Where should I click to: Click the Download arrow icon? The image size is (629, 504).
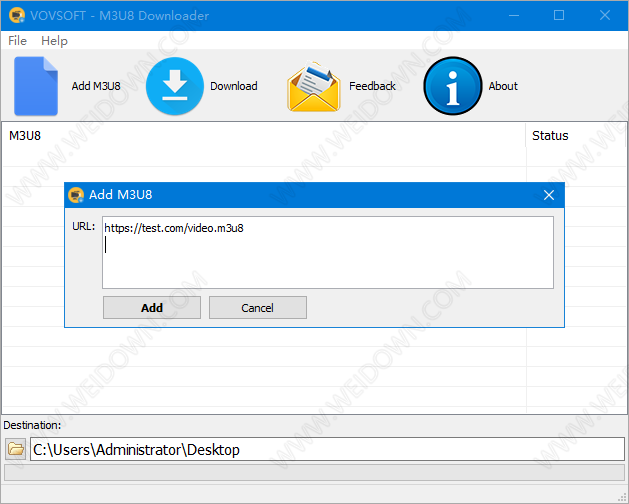coord(174,86)
